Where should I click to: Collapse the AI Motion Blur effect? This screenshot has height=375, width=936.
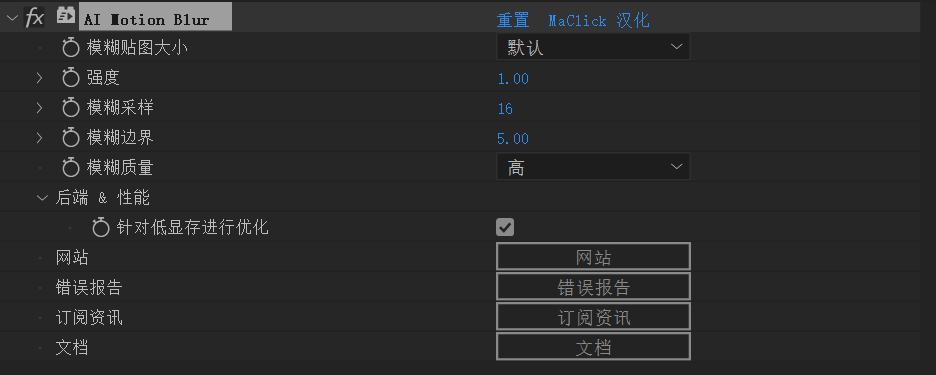click(x=12, y=18)
